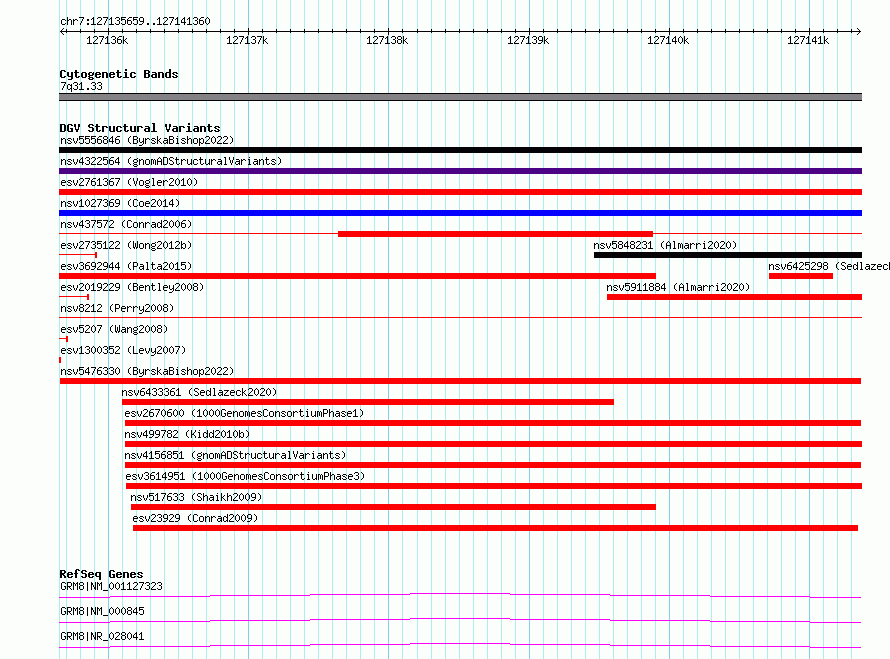The image size is (890, 659).
Task: Select the purple nsv4322564 variant bar
Action: 460,171
